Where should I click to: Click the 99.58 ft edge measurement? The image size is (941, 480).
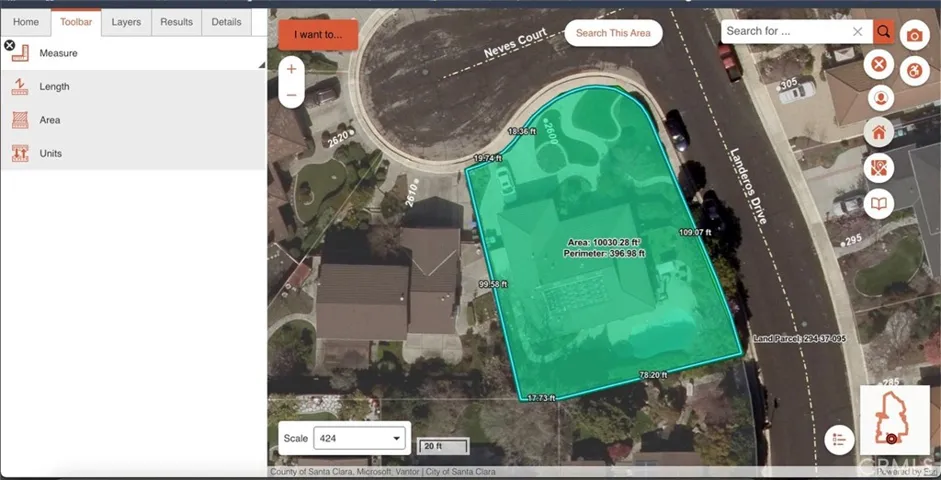pos(493,284)
